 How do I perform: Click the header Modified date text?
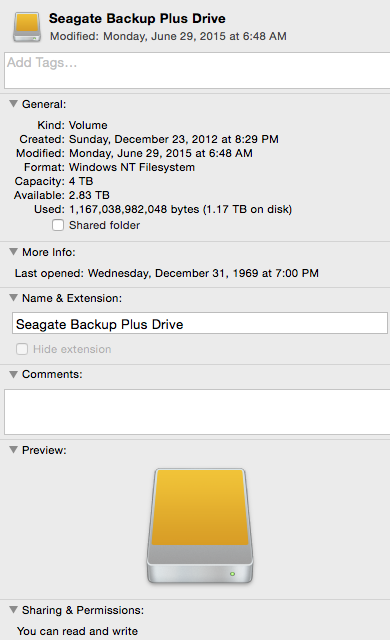pos(168,36)
